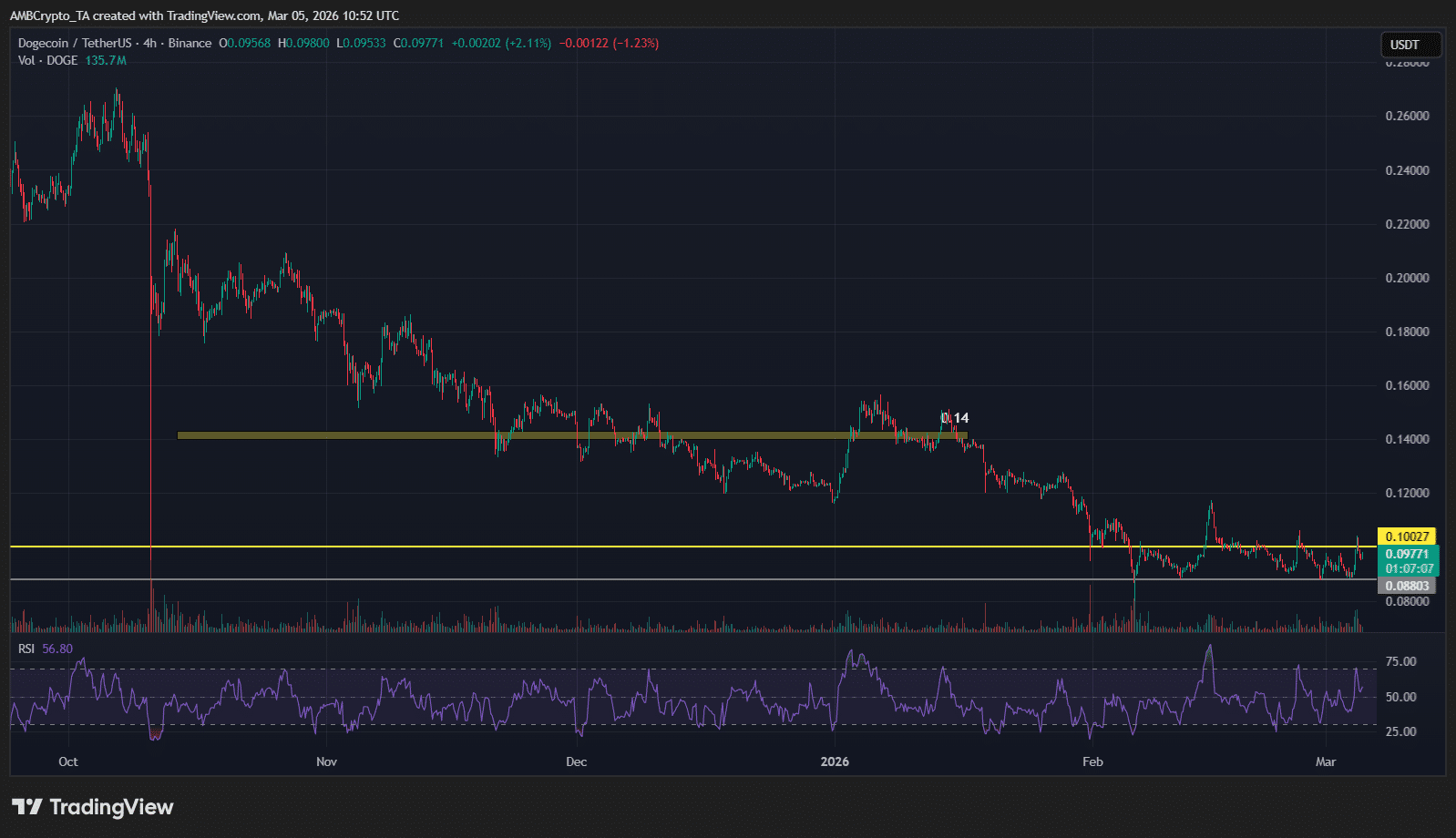Click the Oct label on time axis
1456x838 pixels.
[68, 761]
